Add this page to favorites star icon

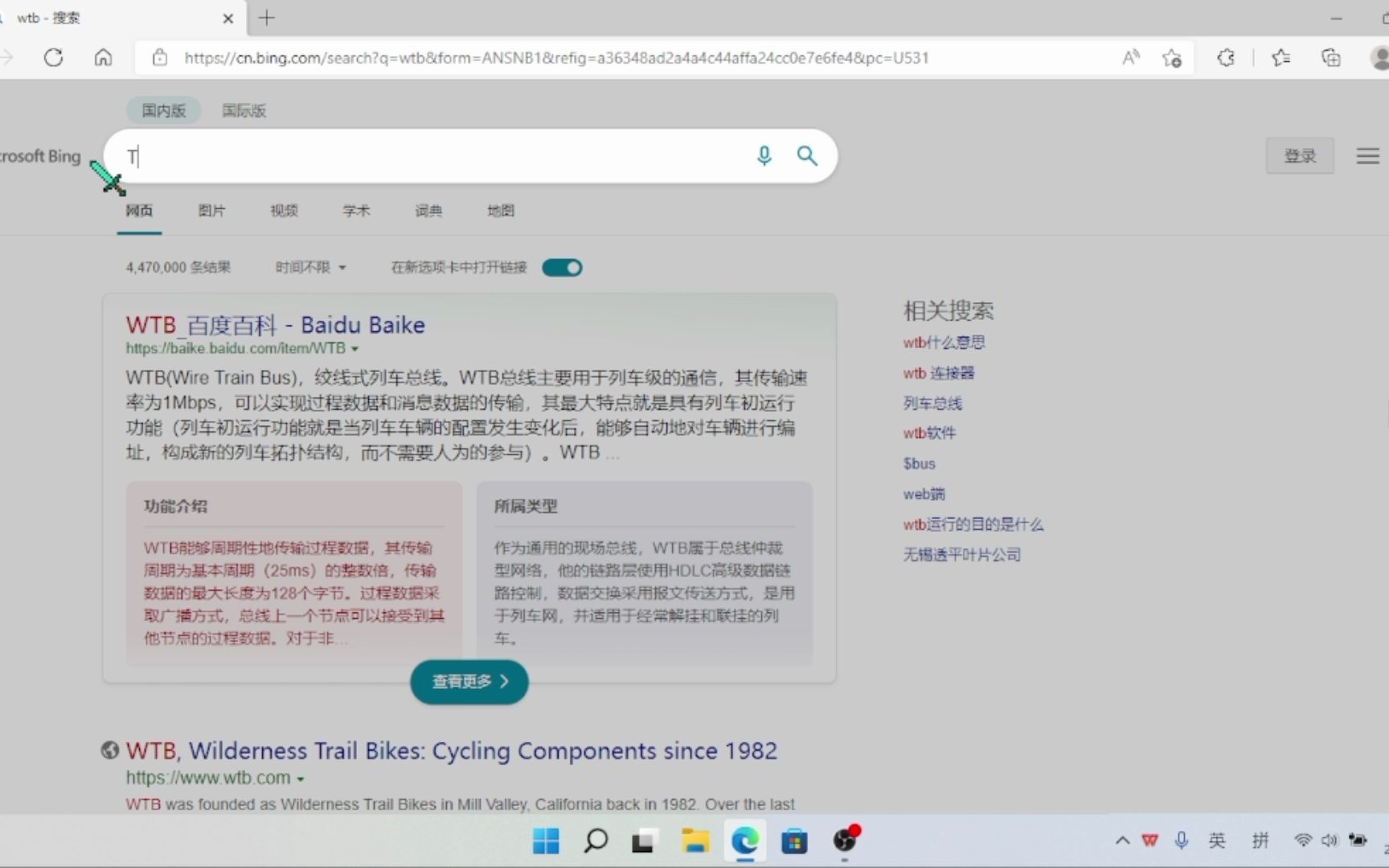1172,58
